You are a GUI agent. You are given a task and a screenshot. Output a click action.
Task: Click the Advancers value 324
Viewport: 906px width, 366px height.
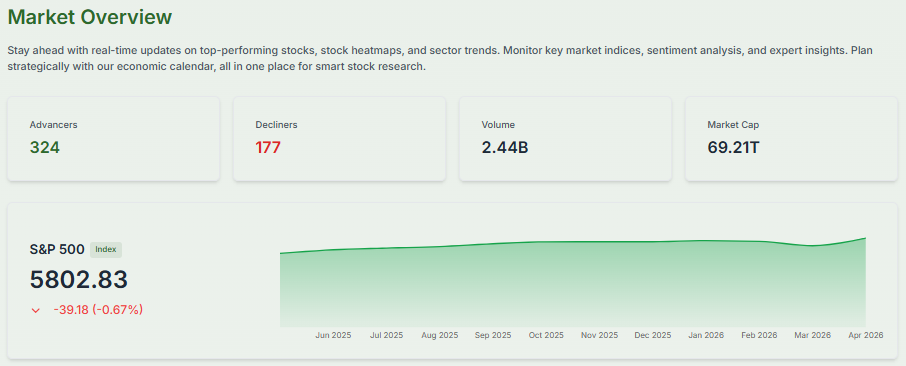[44, 148]
